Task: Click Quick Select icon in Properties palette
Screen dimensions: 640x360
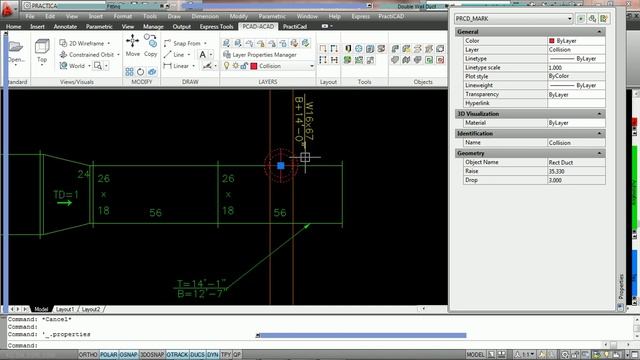Action: point(604,18)
